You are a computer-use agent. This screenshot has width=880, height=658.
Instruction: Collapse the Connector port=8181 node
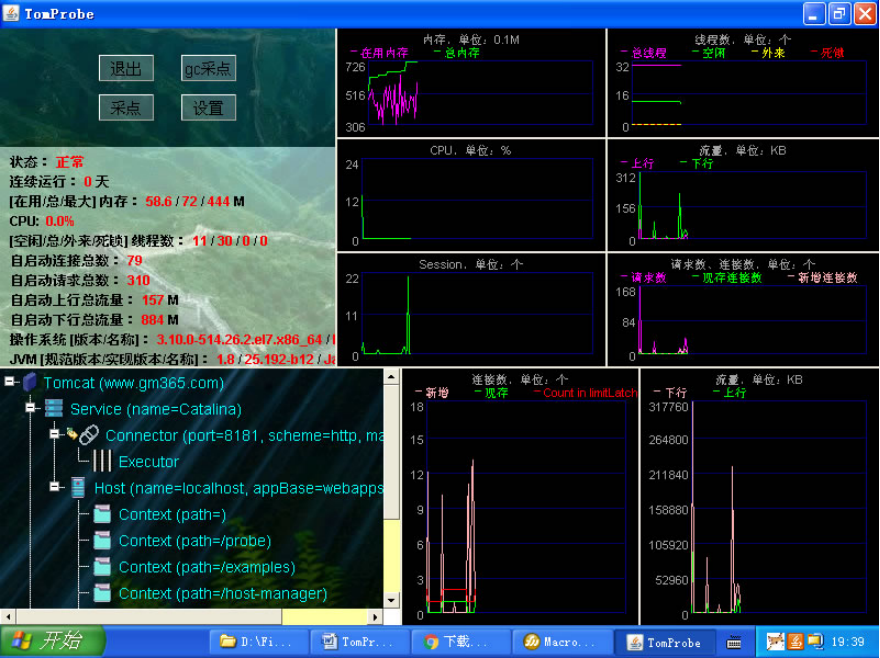point(54,433)
